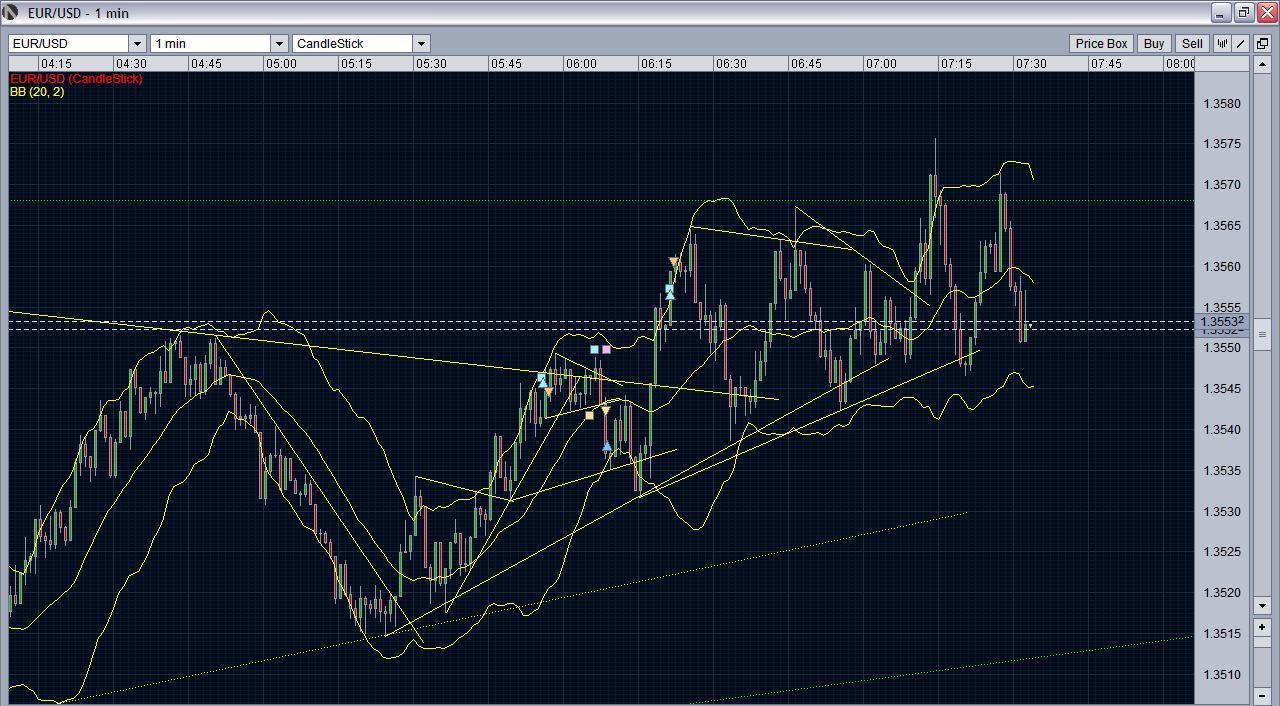Click the Sell button
This screenshot has height=706, width=1280.
[1192, 43]
